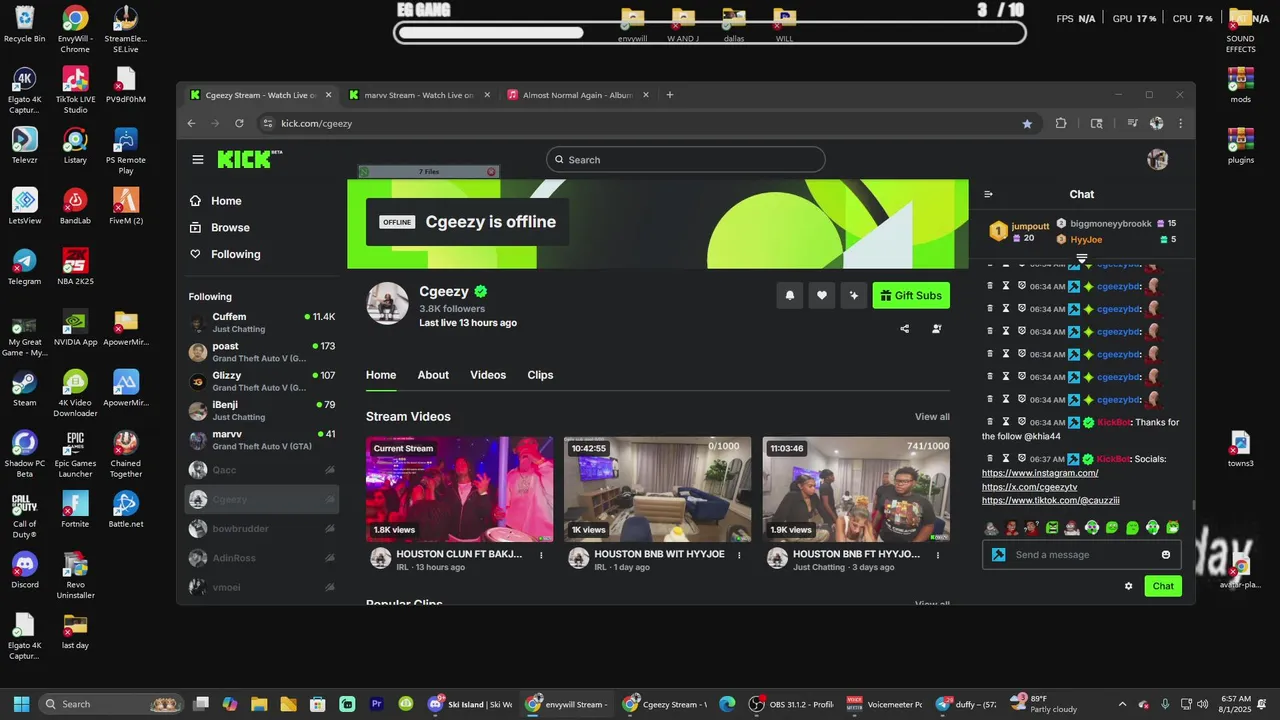Switch to the Videos tab
This screenshot has height=720, width=1280.
(488, 375)
